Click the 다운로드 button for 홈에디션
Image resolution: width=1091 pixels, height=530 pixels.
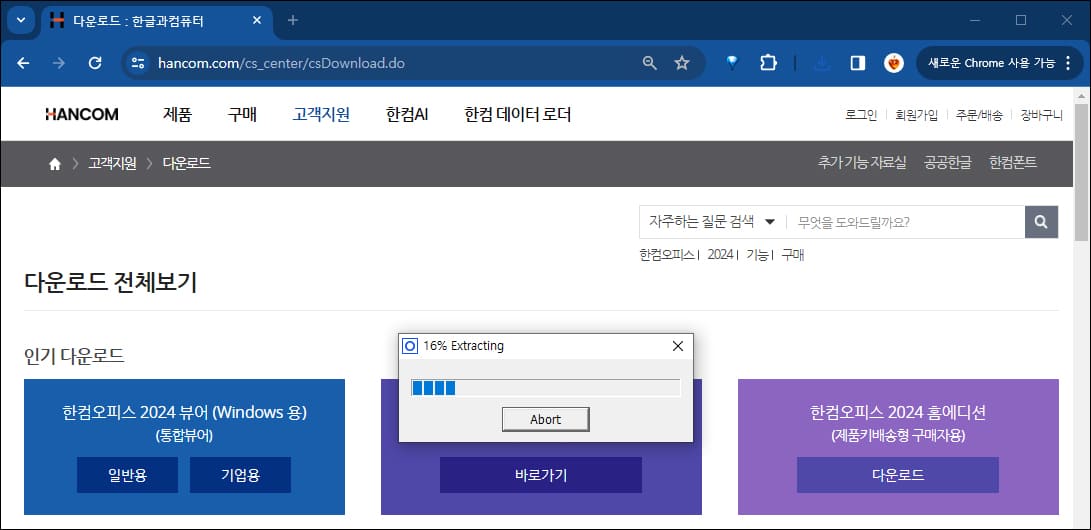coord(898,475)
